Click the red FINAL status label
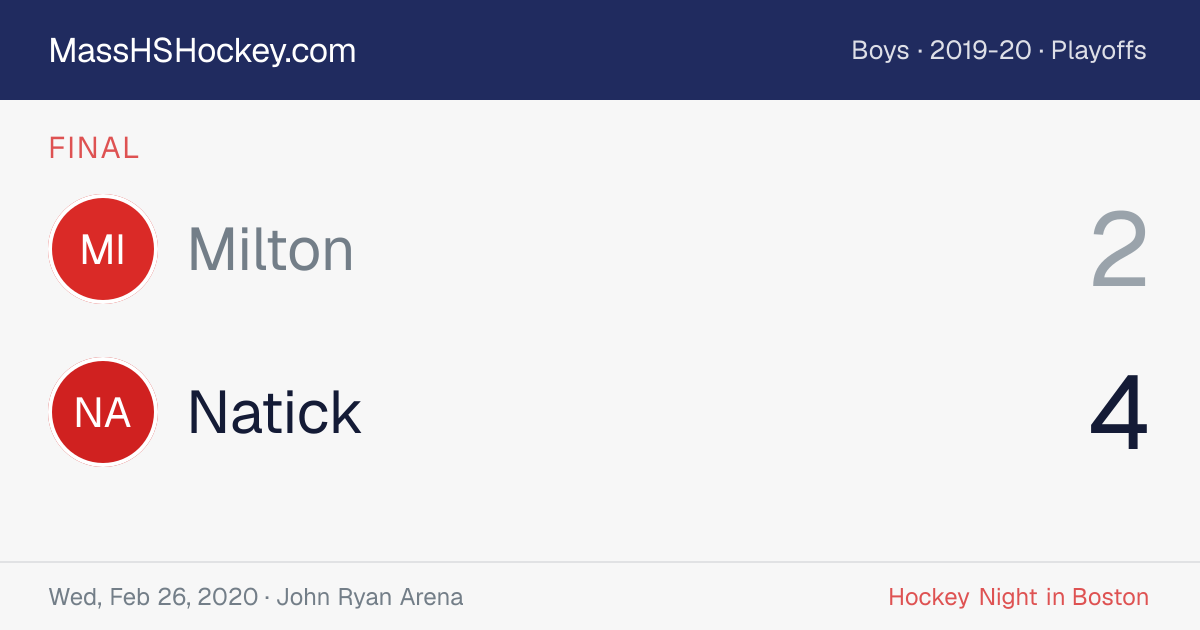The image size is (1200, 630). click(94, 149)
